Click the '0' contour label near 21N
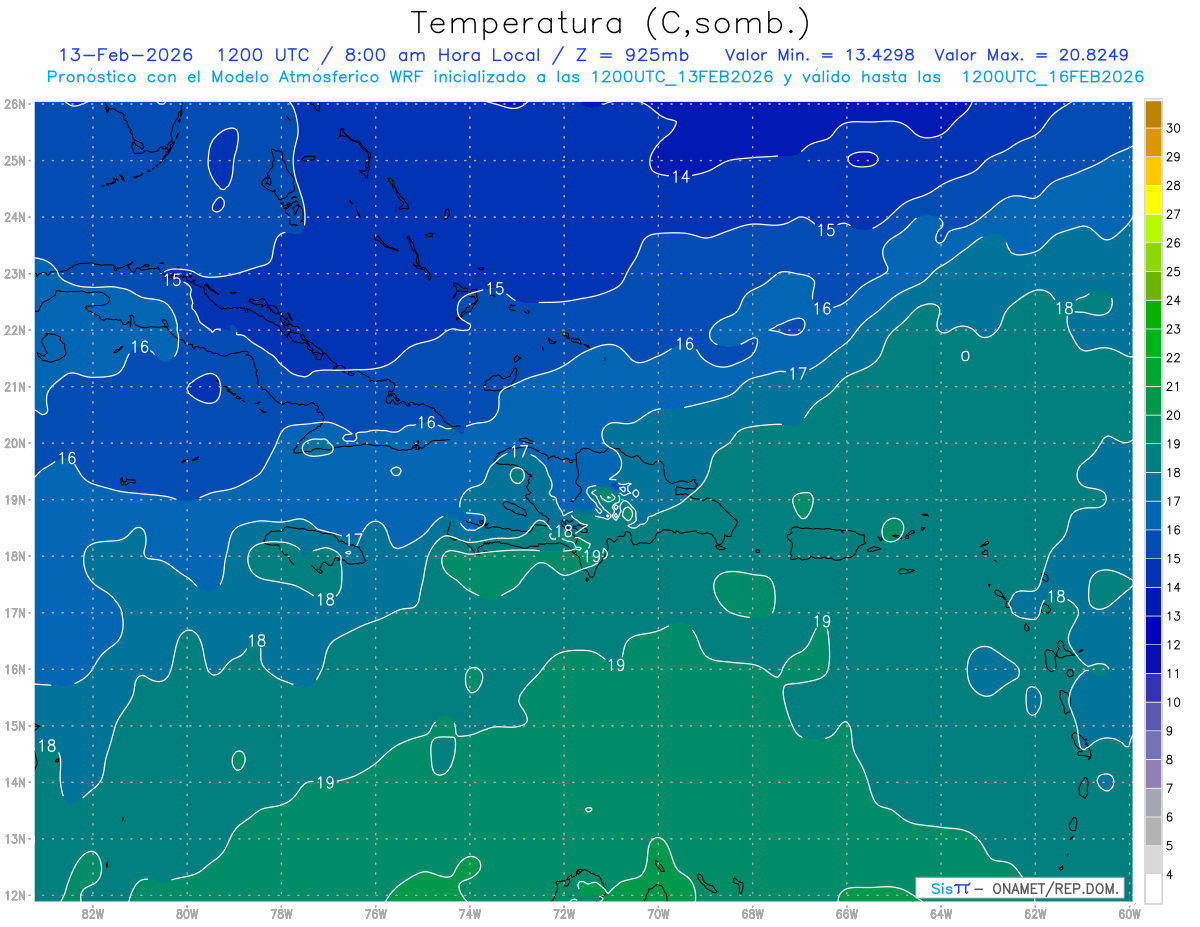 [x=965, y=356]
